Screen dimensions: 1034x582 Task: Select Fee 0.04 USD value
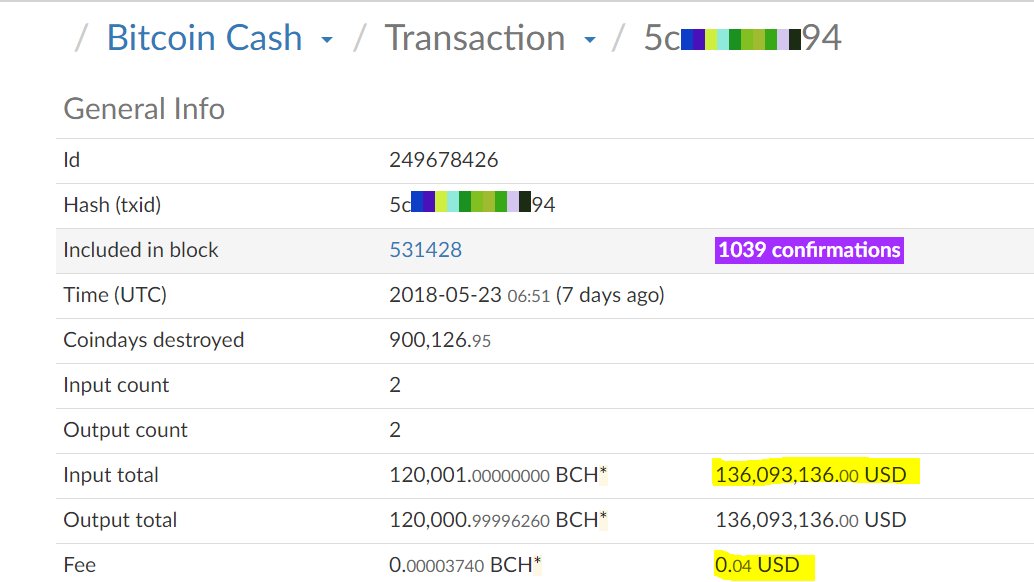pos(757,565)
